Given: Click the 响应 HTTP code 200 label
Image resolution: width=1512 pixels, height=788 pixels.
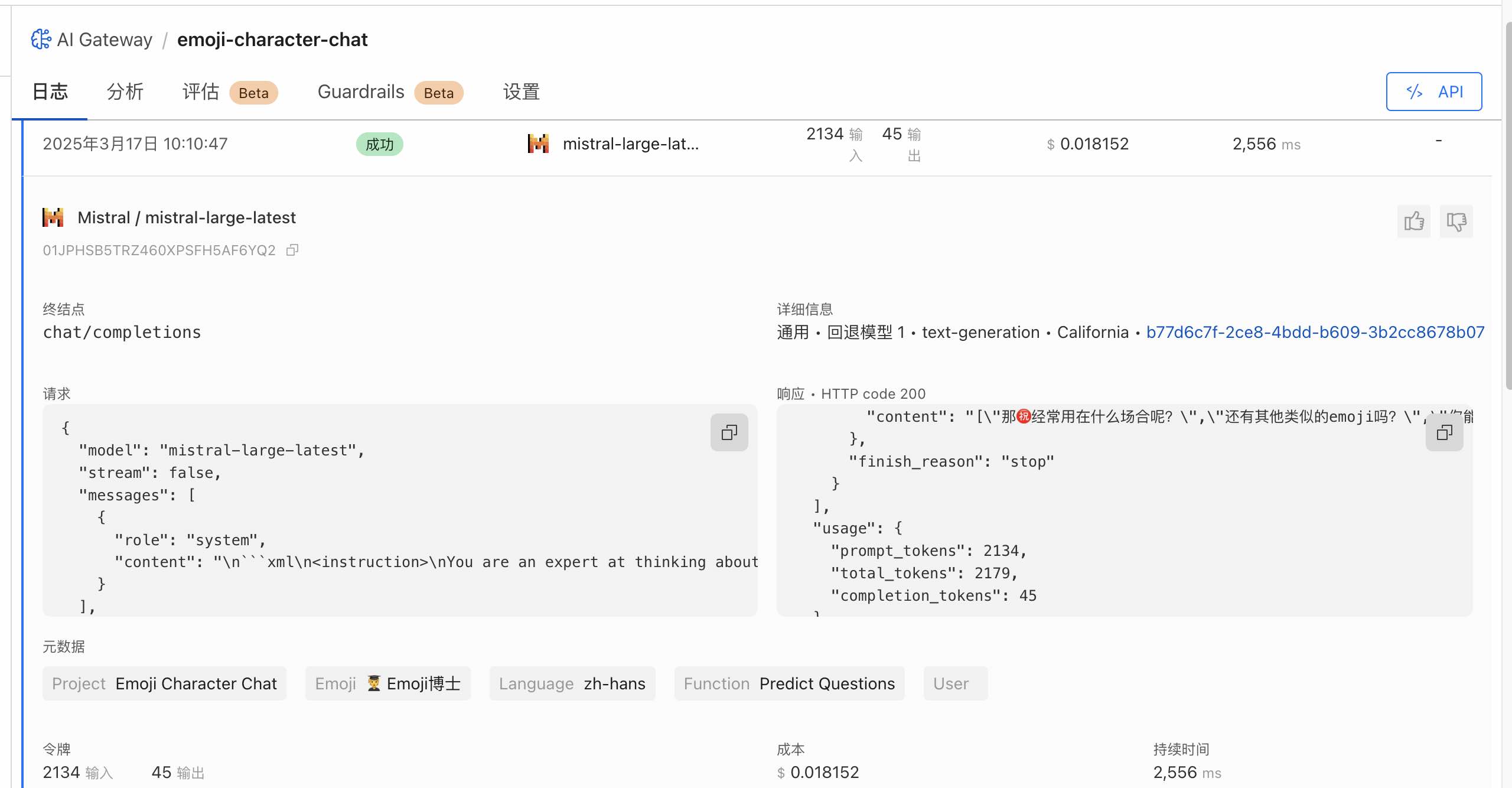Looking at the screenshot, I should click(851, 393).
